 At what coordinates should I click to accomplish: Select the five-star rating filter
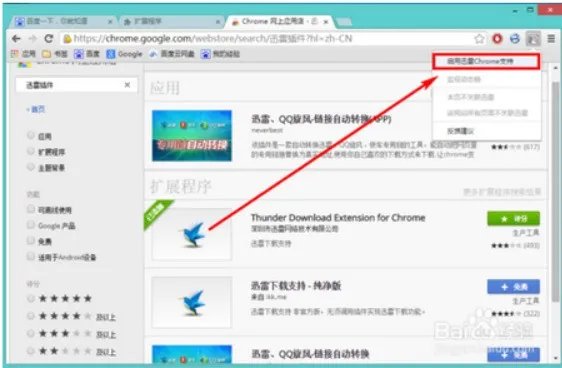31,298
